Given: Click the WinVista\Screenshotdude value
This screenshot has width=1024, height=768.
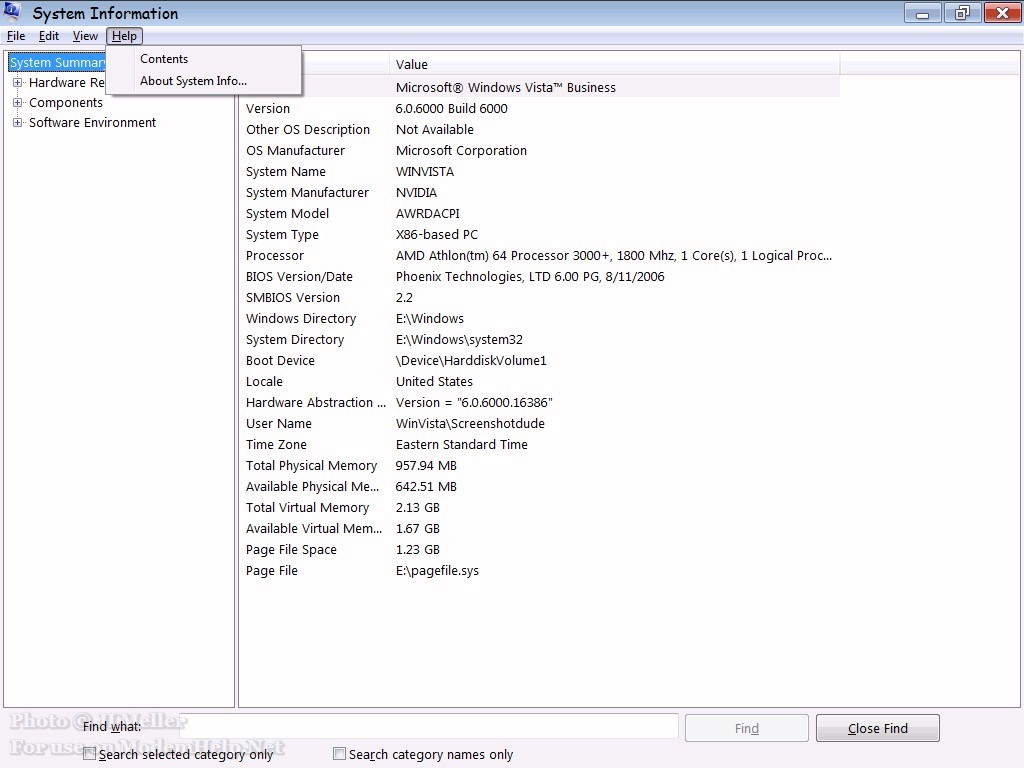Looking at the screenshot, I should click(470, 423).
